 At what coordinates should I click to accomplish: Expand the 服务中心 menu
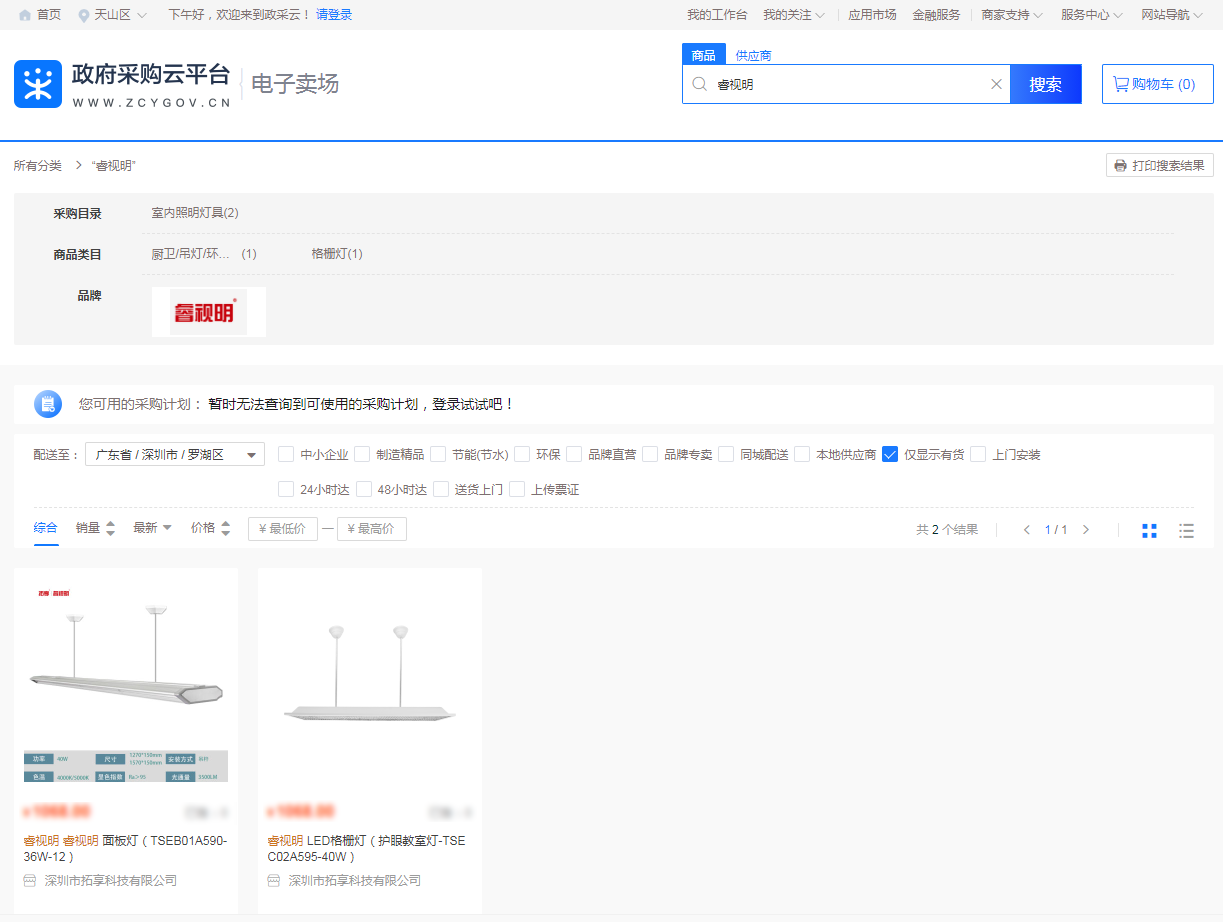point(1091,15)
